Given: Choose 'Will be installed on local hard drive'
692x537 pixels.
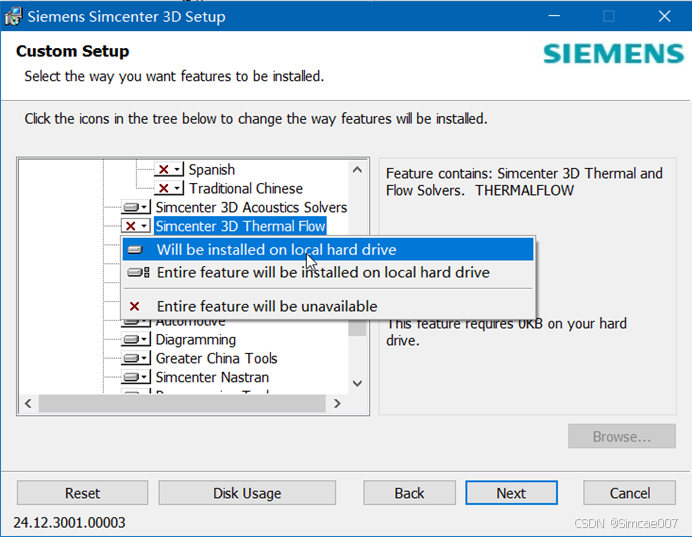Looking at the screenshot, I should (x=328, y=250).
